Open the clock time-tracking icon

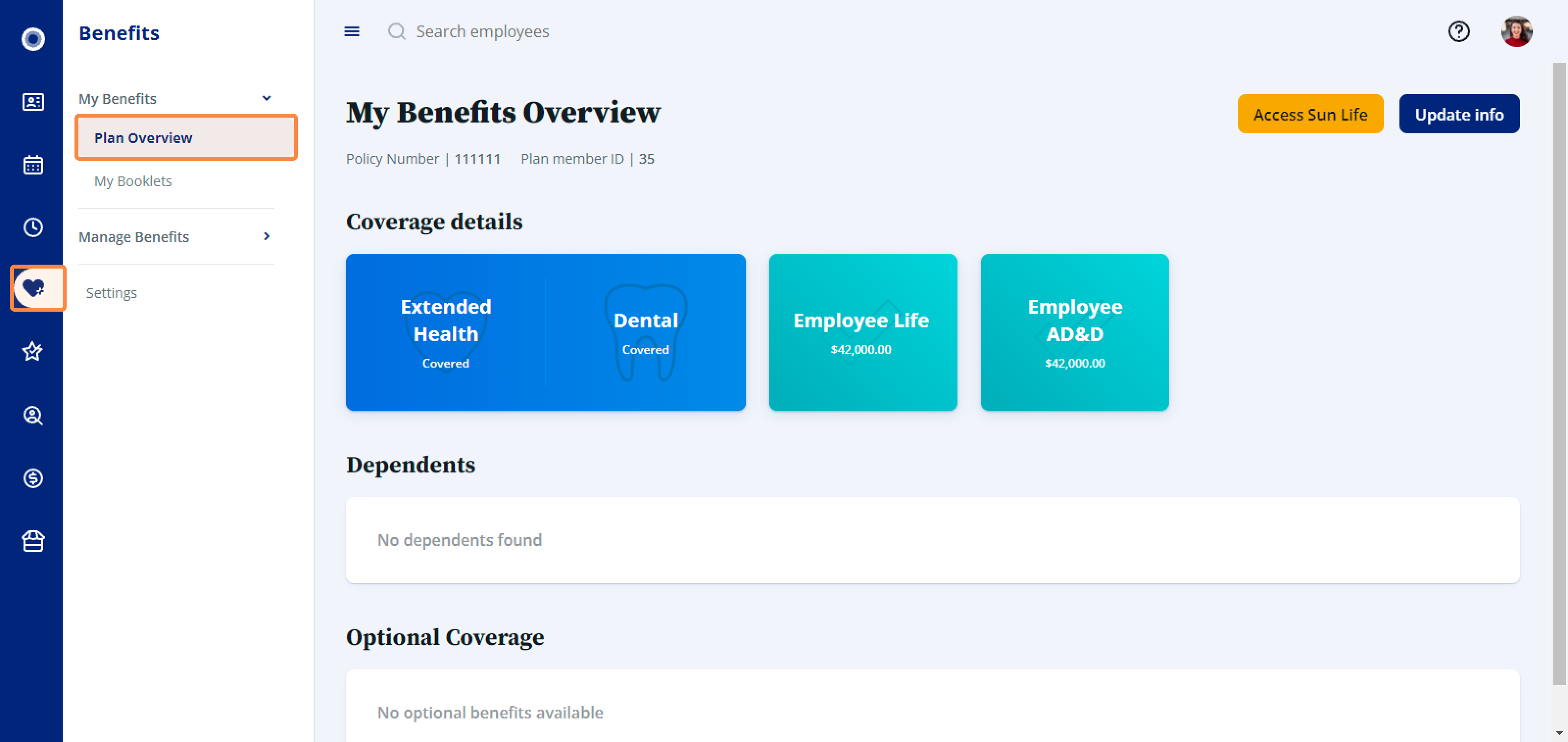pyautogui.click(x=33, y=227)
